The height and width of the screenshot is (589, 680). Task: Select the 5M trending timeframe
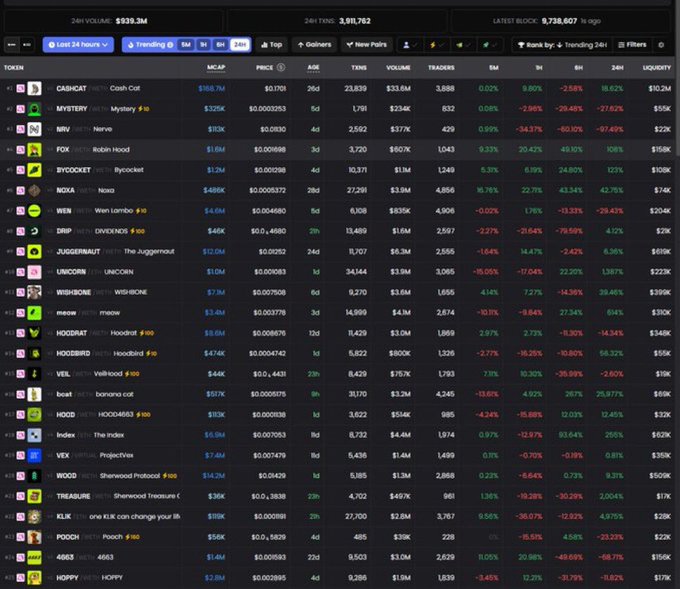point(186,45)
